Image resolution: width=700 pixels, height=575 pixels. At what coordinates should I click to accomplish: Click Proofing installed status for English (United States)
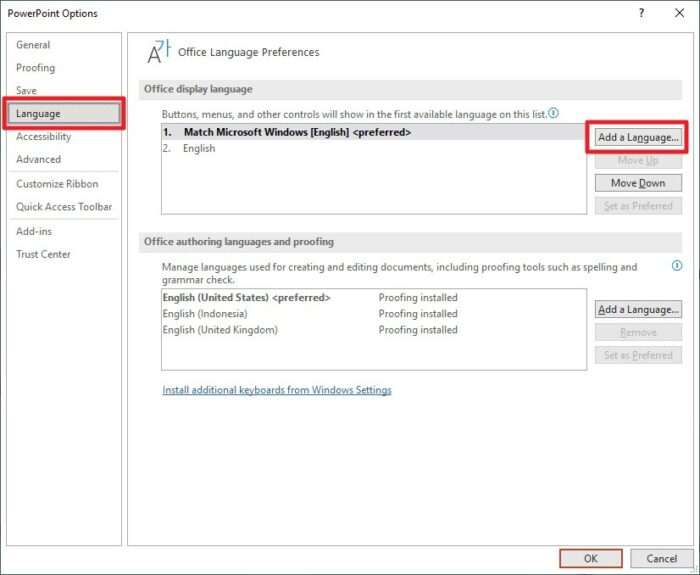[418, 297]
